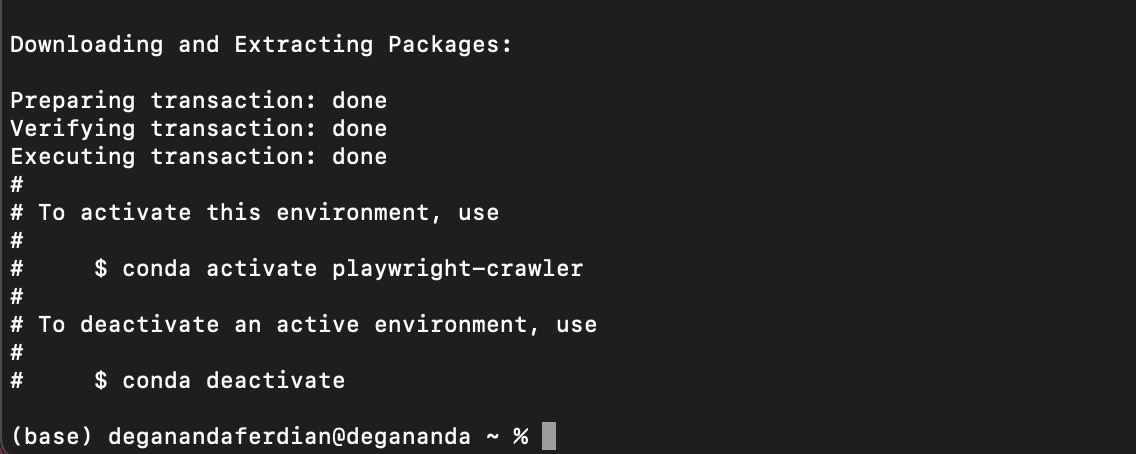
Task: Click the word "Verifying" in the output
Action: 72,129
